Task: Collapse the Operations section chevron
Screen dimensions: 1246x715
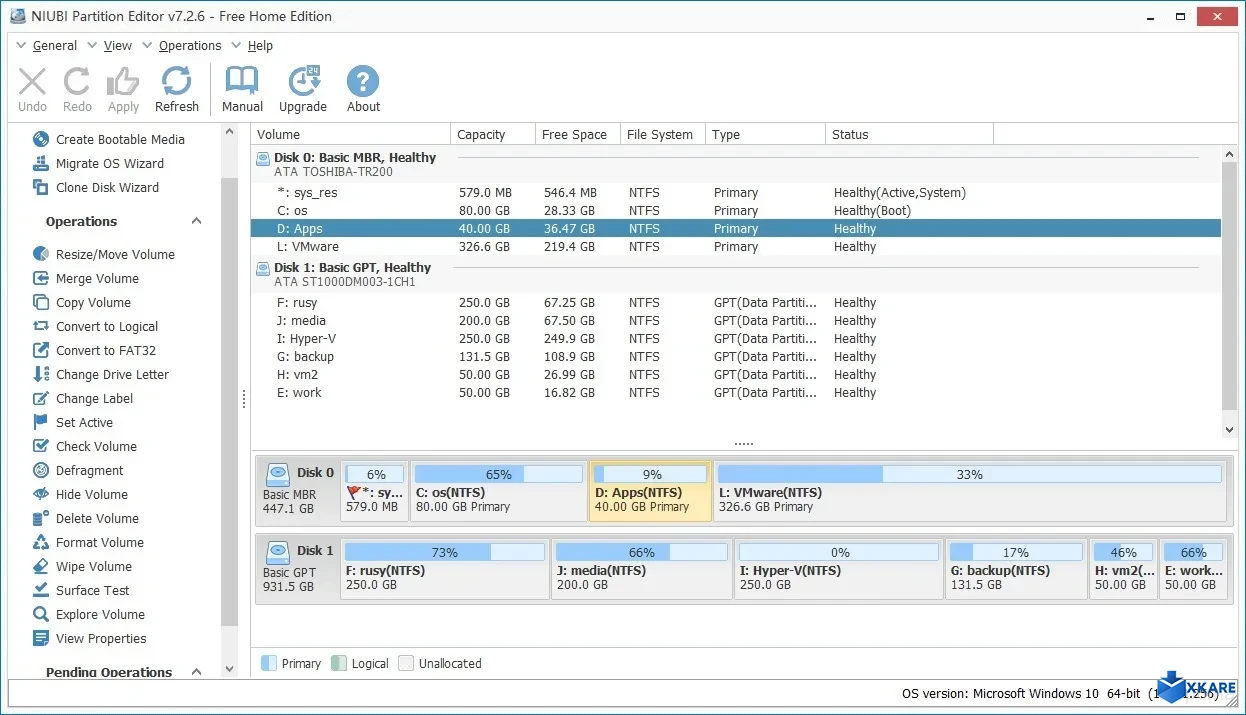Action: pyautogui.click(x=196, y=222)
